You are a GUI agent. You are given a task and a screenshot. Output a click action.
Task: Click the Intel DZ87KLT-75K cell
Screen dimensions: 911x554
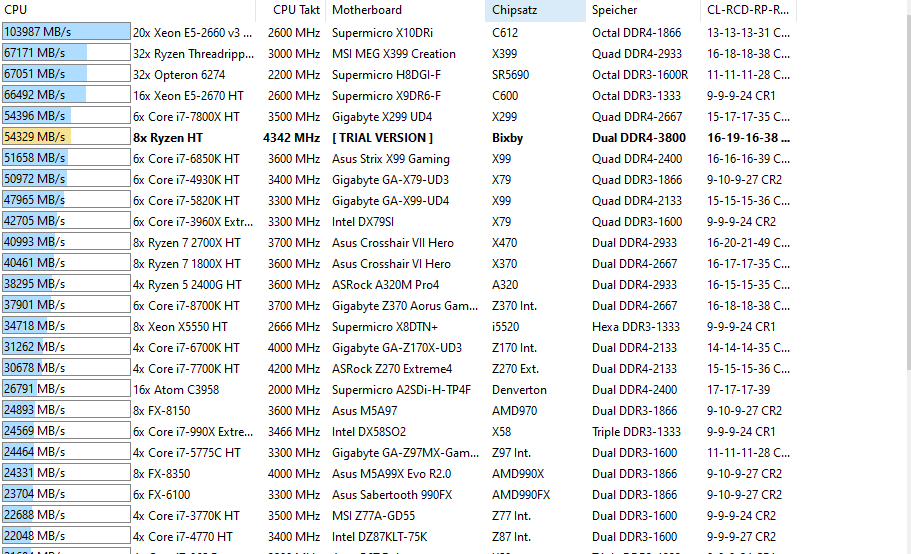pyautogui.click(x=379, y=536)
